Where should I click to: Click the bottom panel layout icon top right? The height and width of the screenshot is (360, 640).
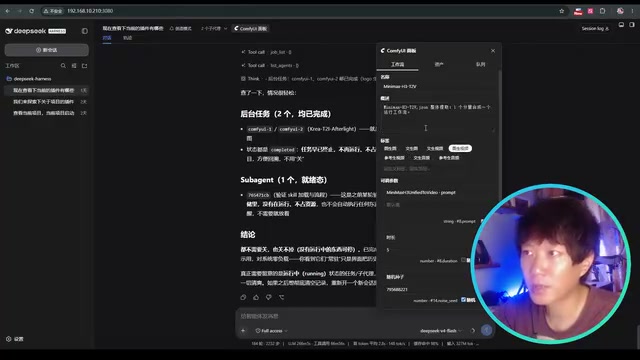click(x=621, y=25)
